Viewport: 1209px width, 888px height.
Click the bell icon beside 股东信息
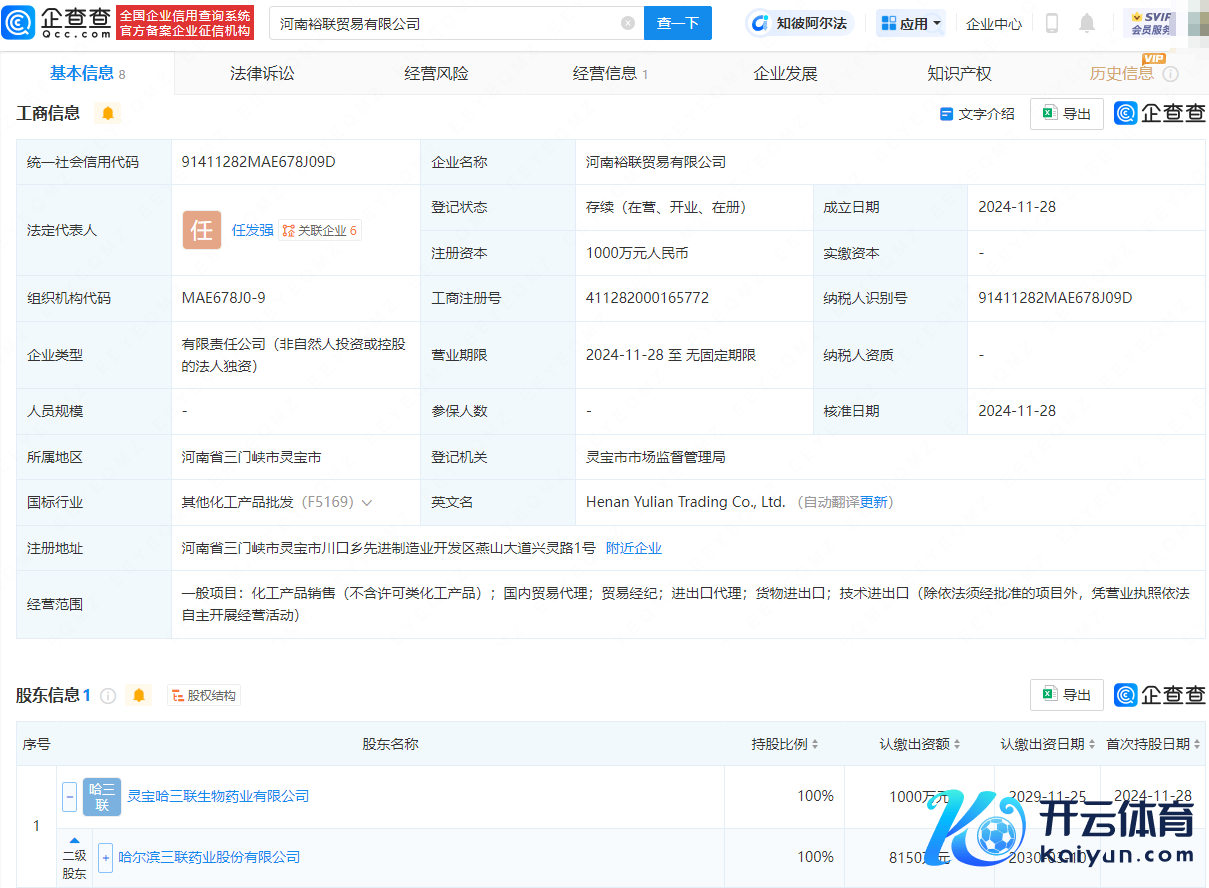[x=139, y=695]
